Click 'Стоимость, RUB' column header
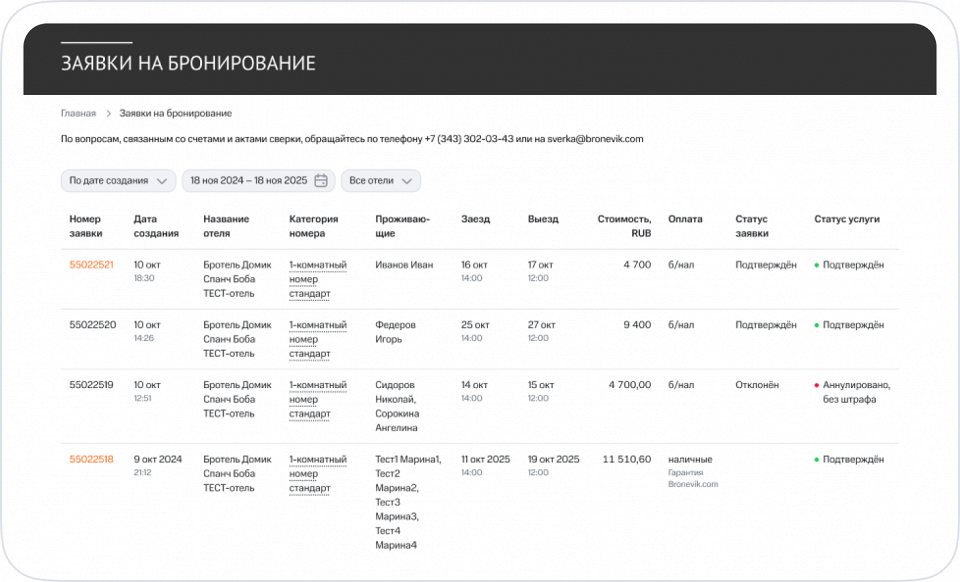960x582 pixels. (x=624, y=226)
